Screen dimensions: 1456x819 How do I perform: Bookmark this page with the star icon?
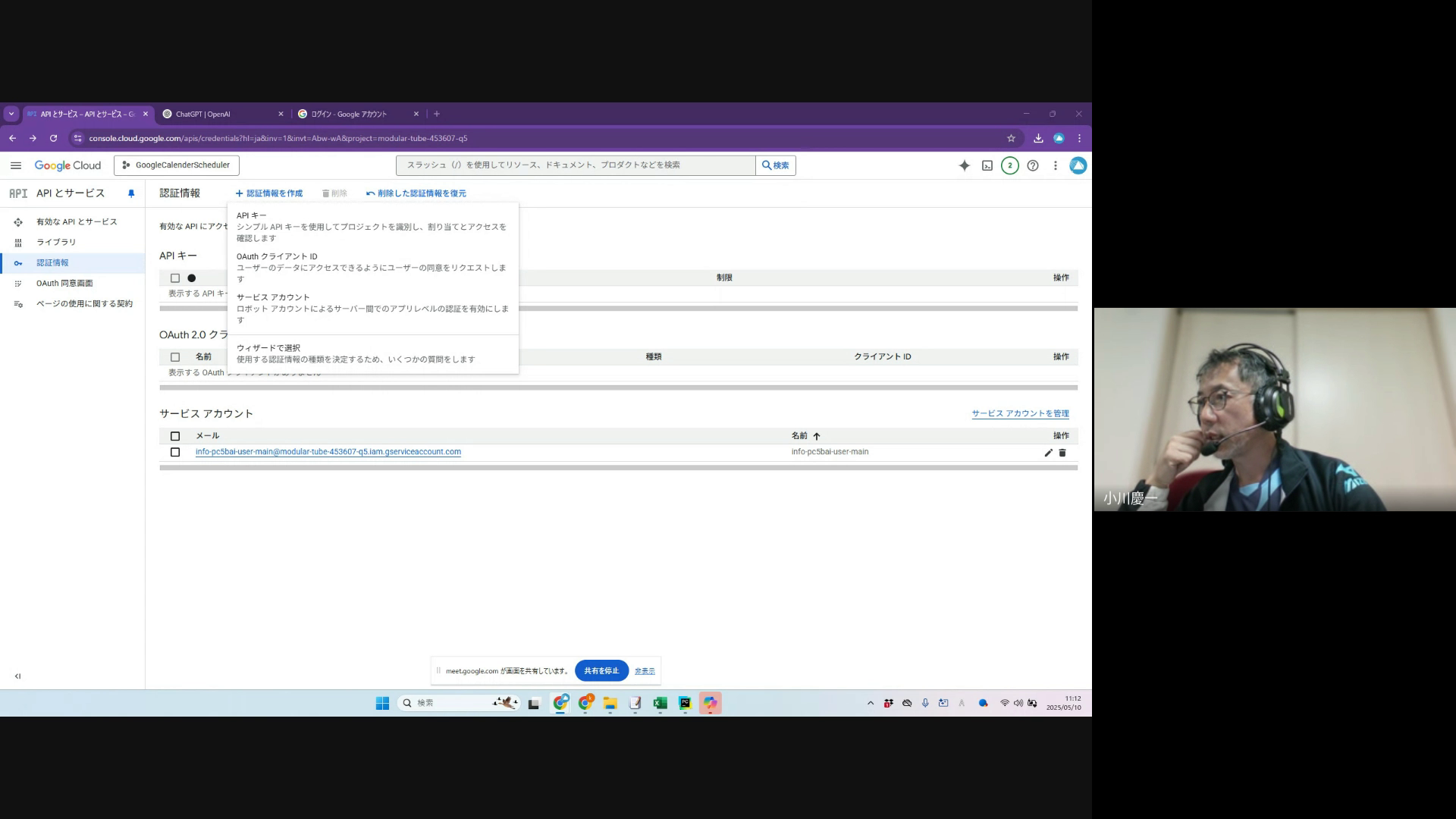pyautogui.click(x=1010, y=138)
